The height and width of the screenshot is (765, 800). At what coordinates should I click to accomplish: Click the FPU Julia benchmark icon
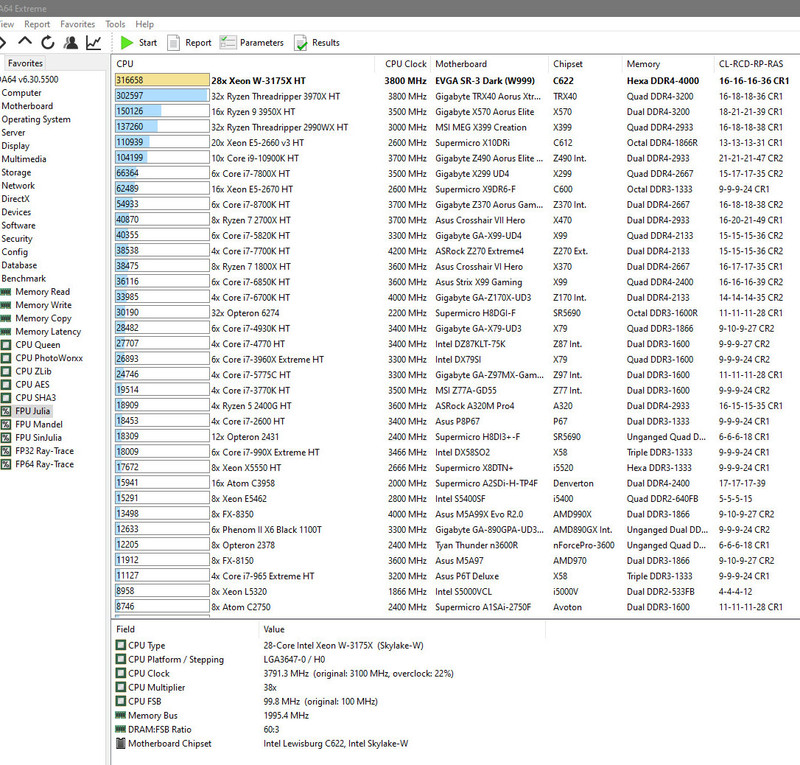(6, 411)
